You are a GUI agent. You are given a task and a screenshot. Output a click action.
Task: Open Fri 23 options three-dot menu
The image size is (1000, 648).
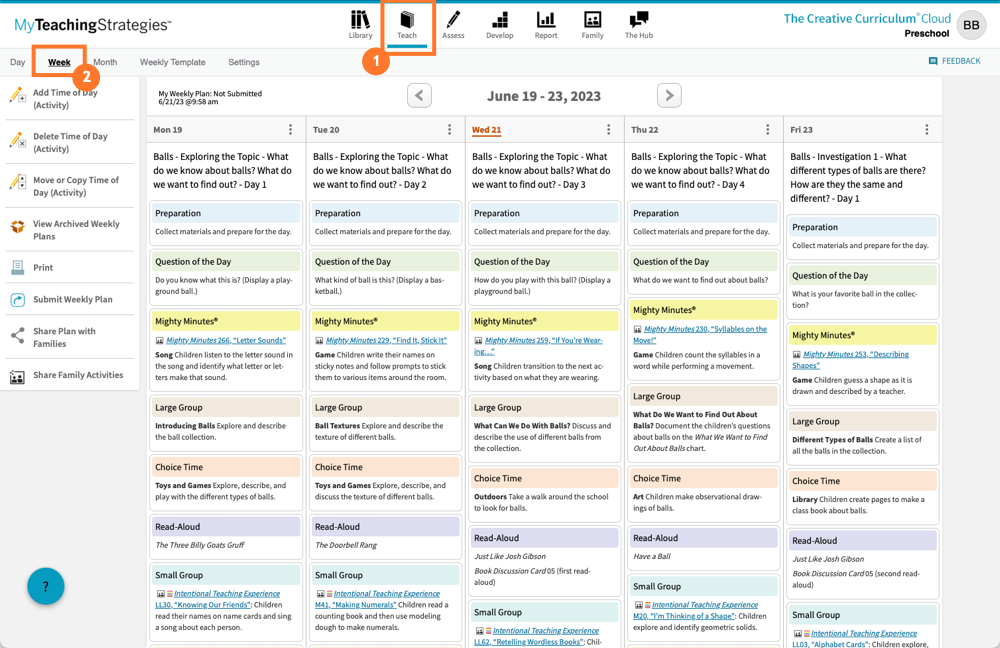coord(926,130)
